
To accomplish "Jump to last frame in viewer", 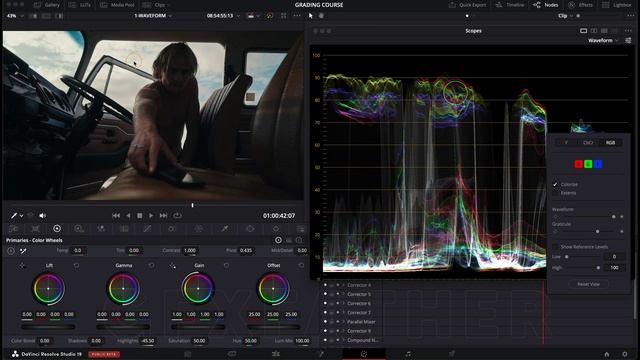I will click(x=163, y=216).
